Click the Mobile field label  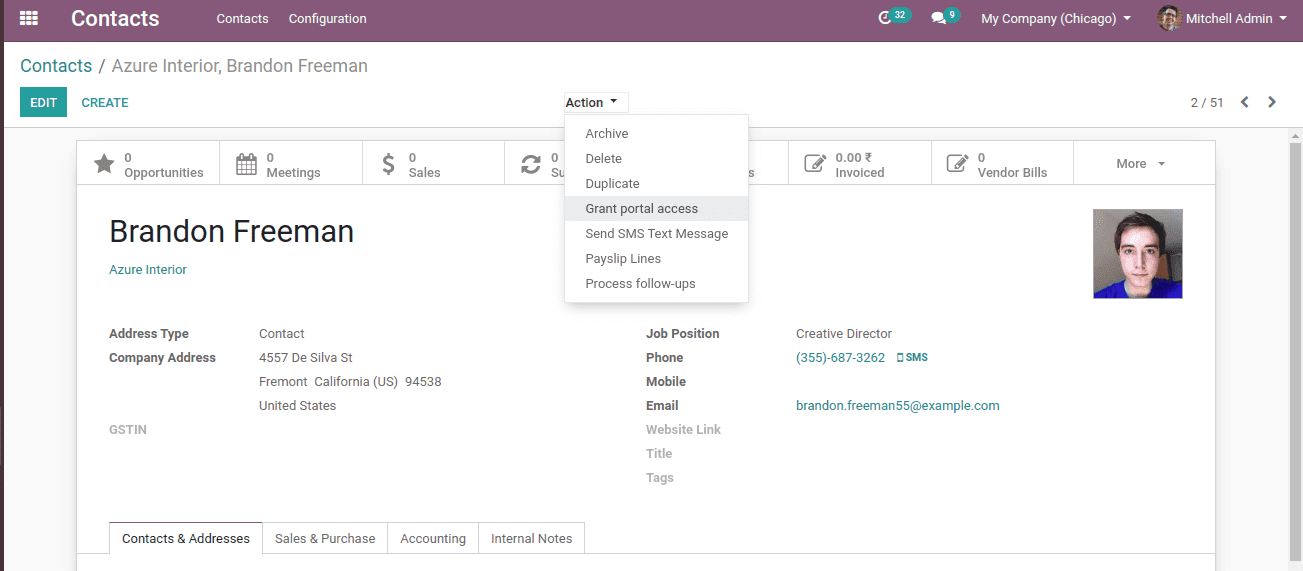pos(666,382)
